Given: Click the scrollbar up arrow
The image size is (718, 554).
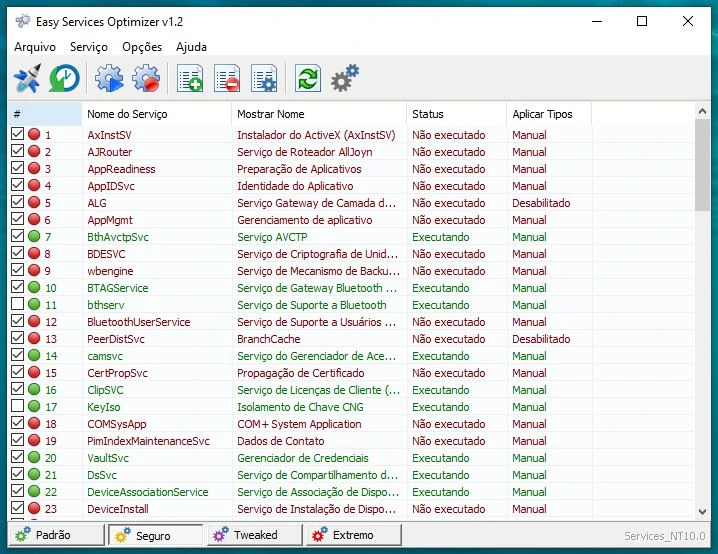Looking at the screenshot, I should tap(702, 111).
